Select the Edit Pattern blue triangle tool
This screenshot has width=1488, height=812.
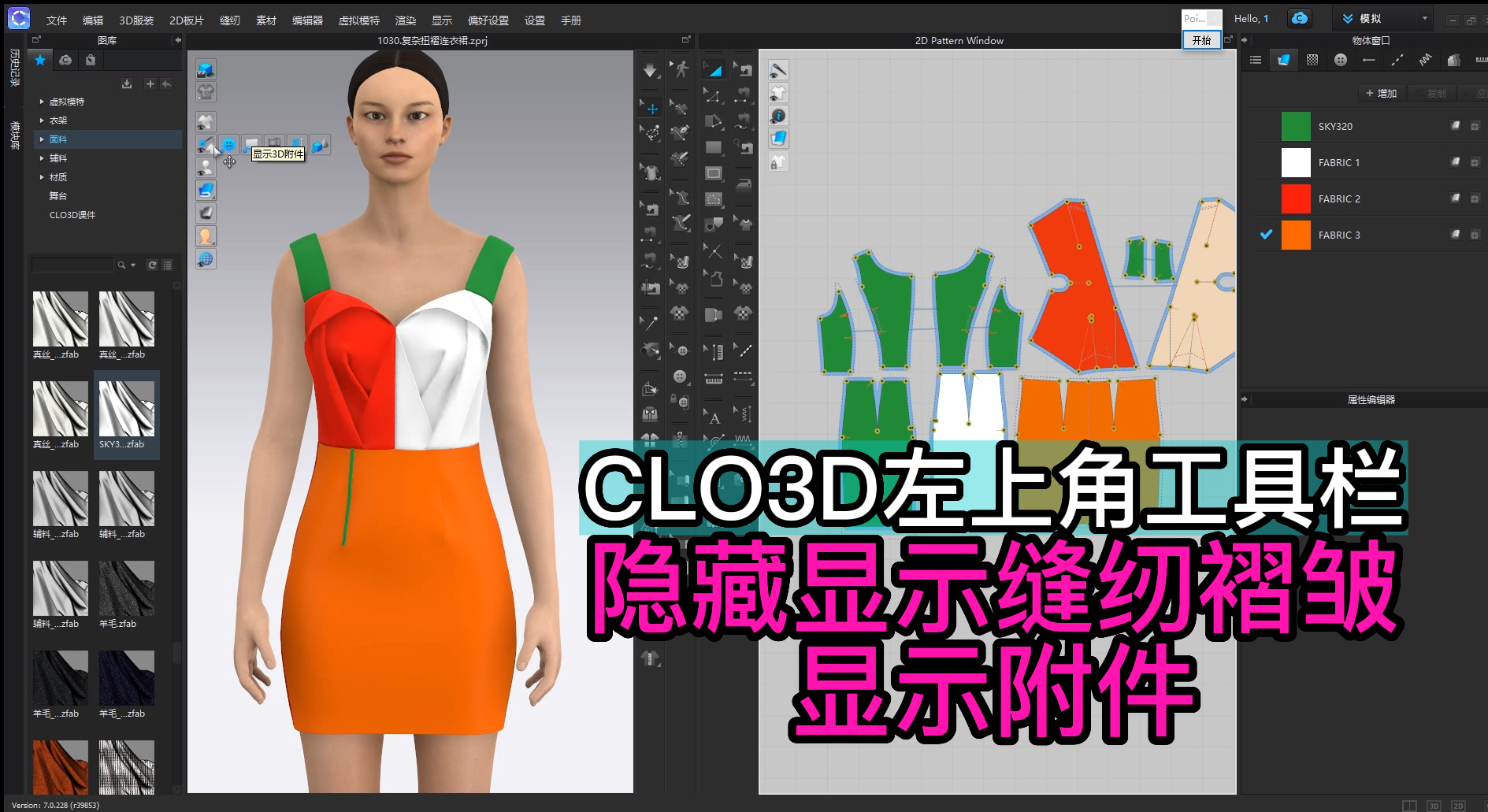click(714, 70)
